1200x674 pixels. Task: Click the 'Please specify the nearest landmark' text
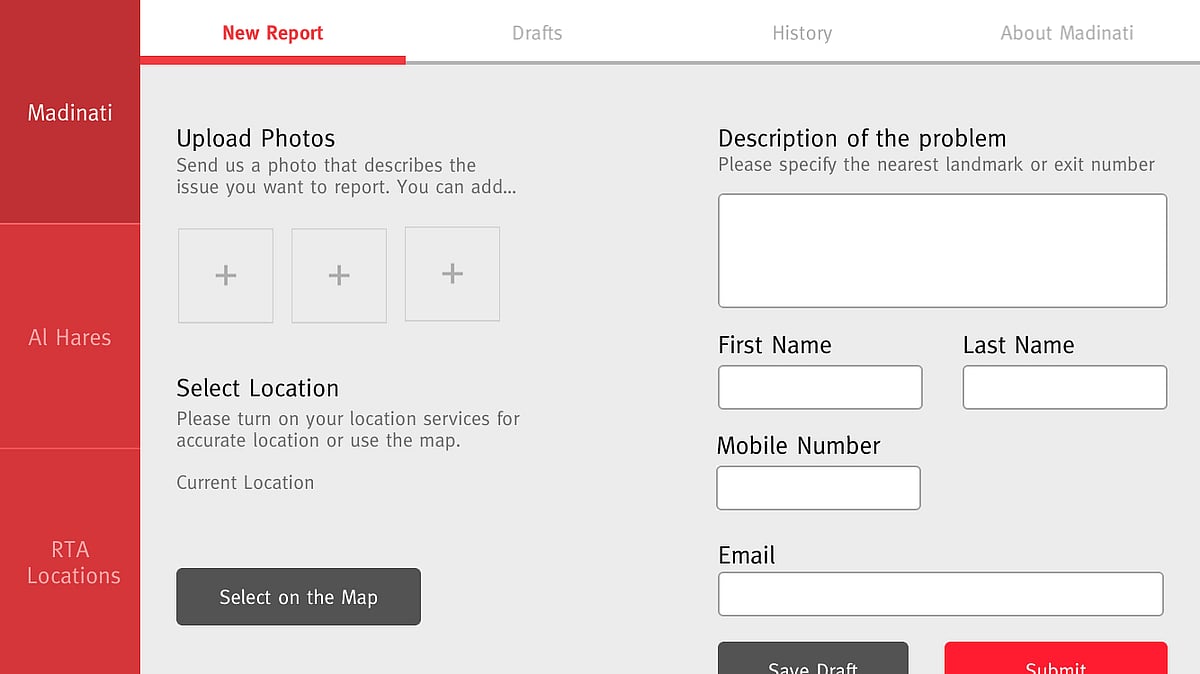click(x=936, y=164)
